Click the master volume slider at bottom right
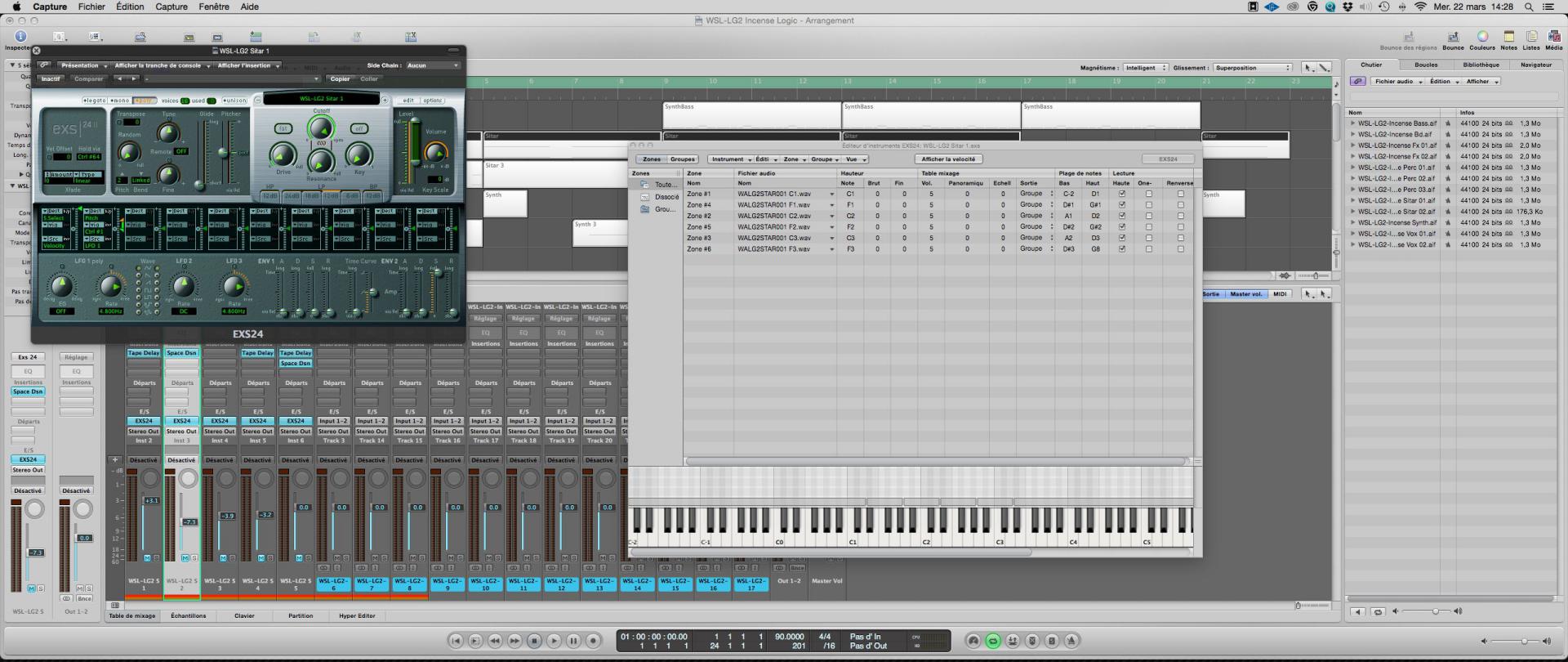1568x662 pixels. [1516, 642]
